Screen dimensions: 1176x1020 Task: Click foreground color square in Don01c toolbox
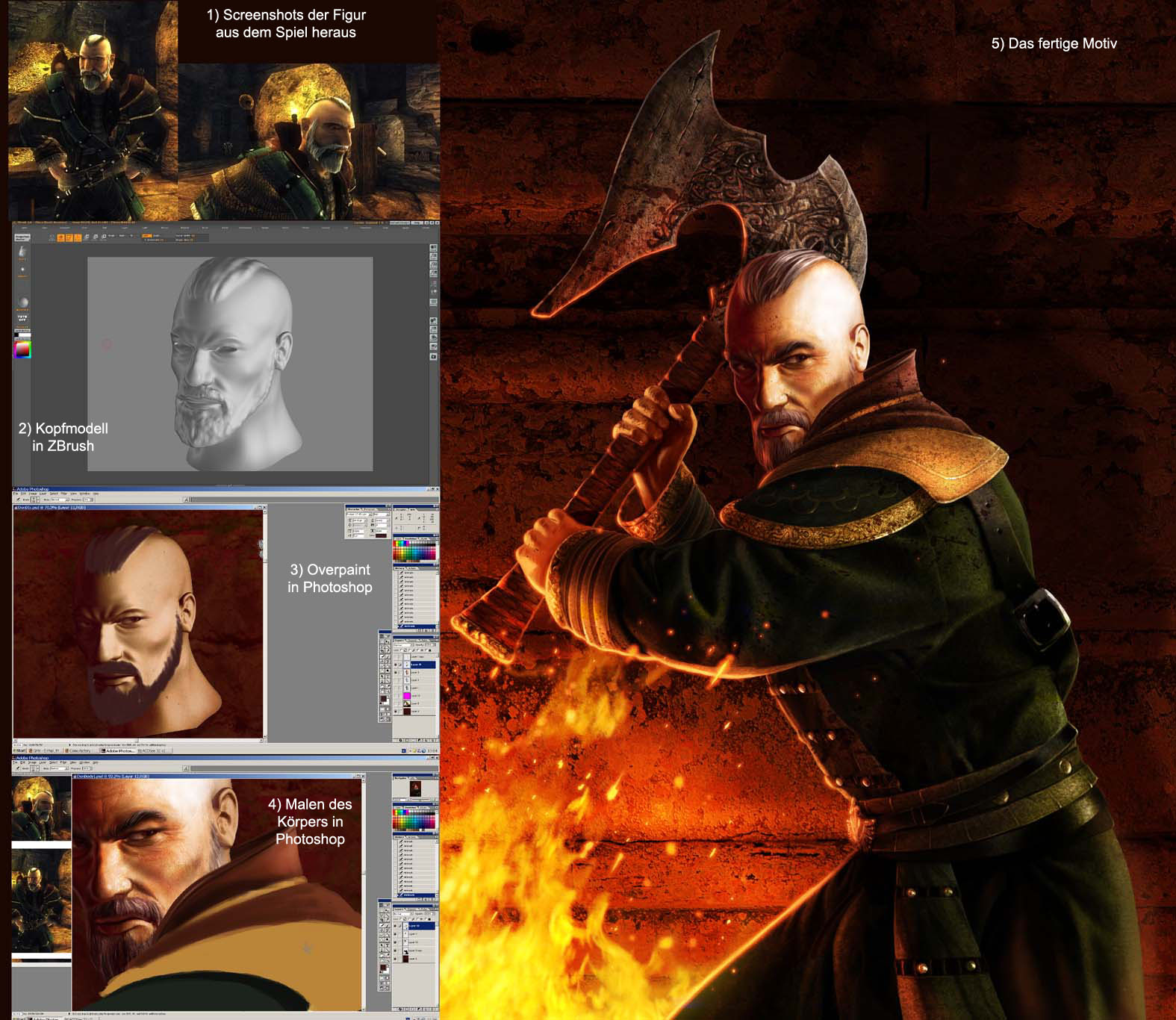pyautogui.click(x=384, y=698)
